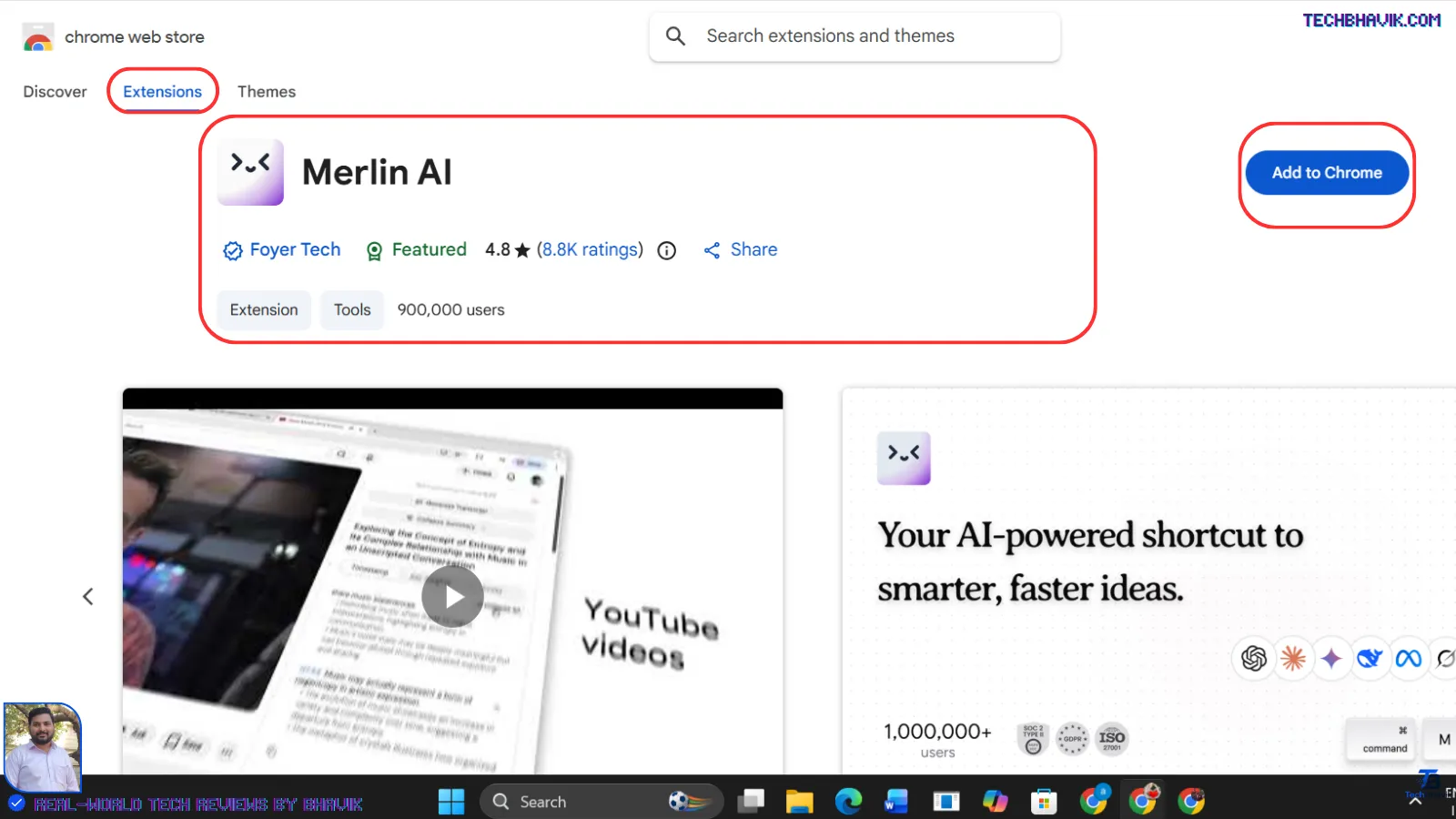Click the Merlin AI extension logo

pyautogui.click(x=250, y=172)
